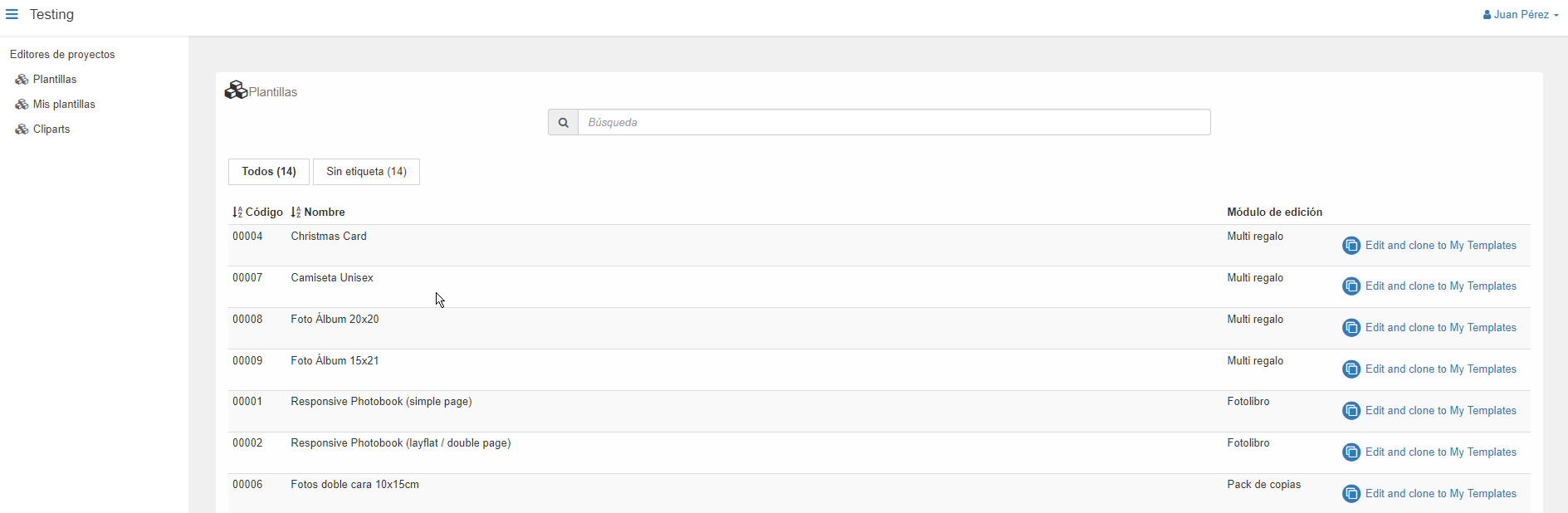Open the hamburger menu icon
Screen dimensions: 1568x513
tap(12, 14)
